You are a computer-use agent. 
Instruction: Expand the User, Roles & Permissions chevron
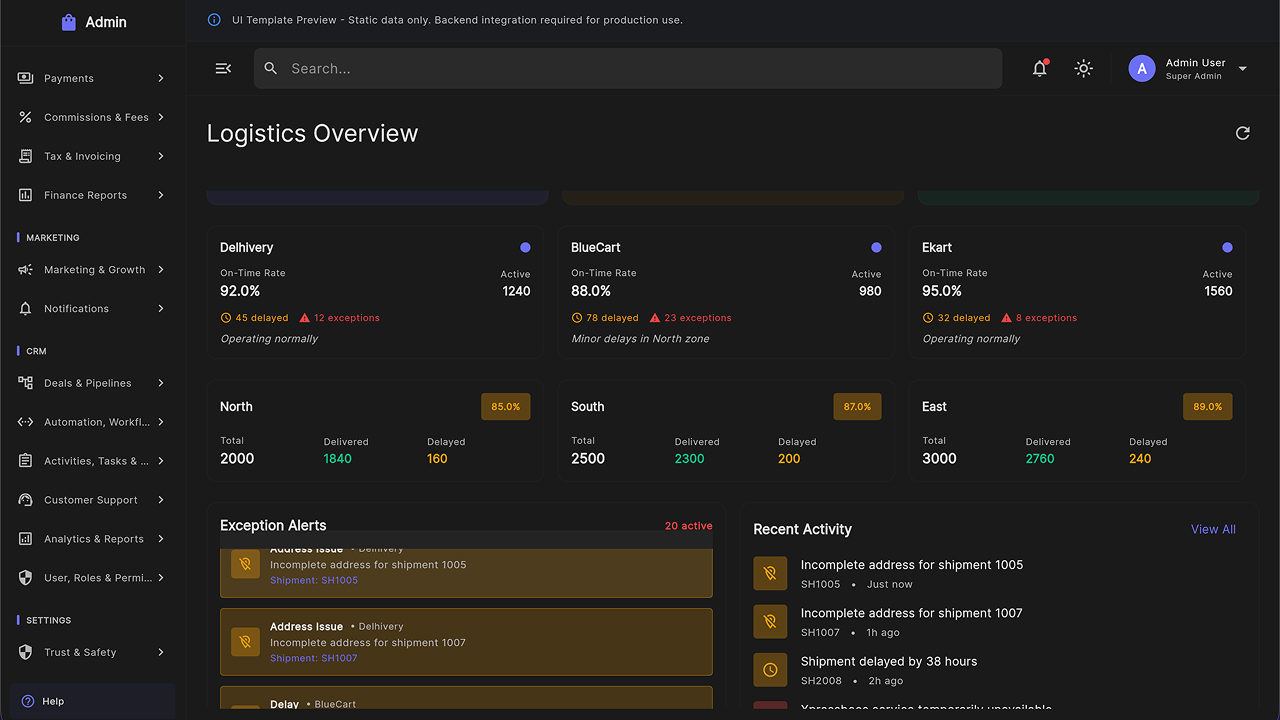[x=161, y=578]
